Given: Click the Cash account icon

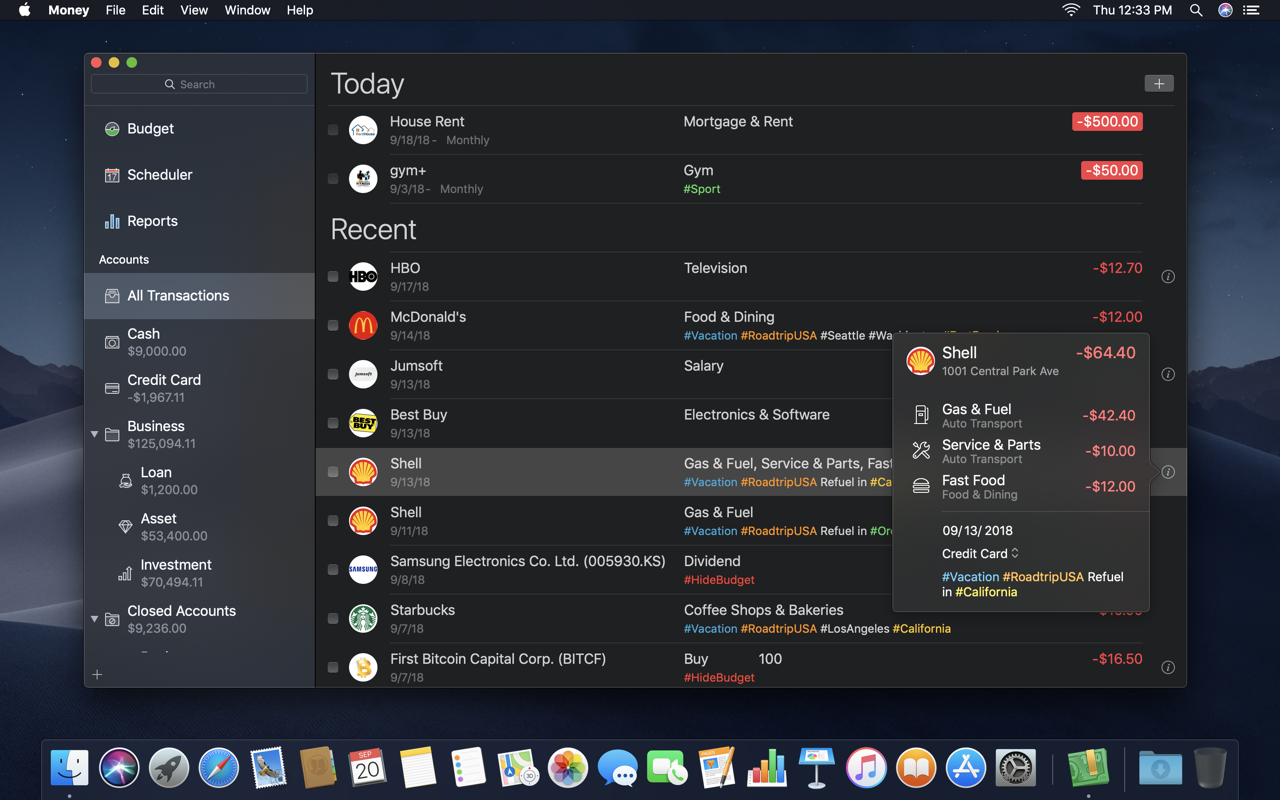Looking at the screenshot, I should pyautogui.click(x=112, y=342).
